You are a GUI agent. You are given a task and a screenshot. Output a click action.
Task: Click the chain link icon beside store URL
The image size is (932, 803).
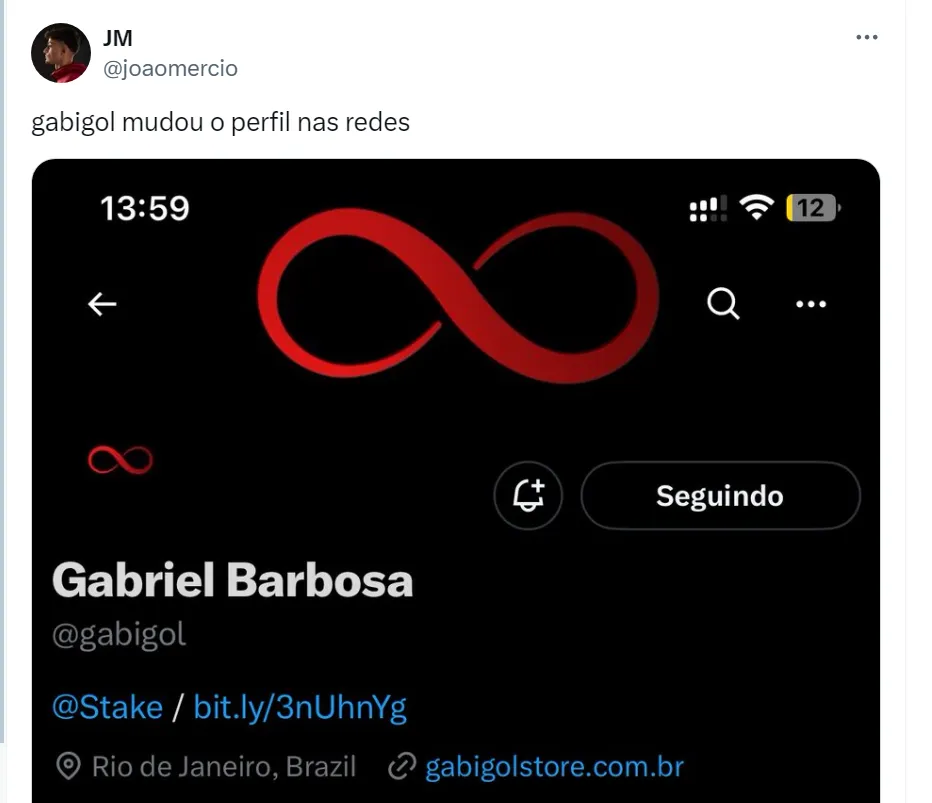click(x=402, y=766)
